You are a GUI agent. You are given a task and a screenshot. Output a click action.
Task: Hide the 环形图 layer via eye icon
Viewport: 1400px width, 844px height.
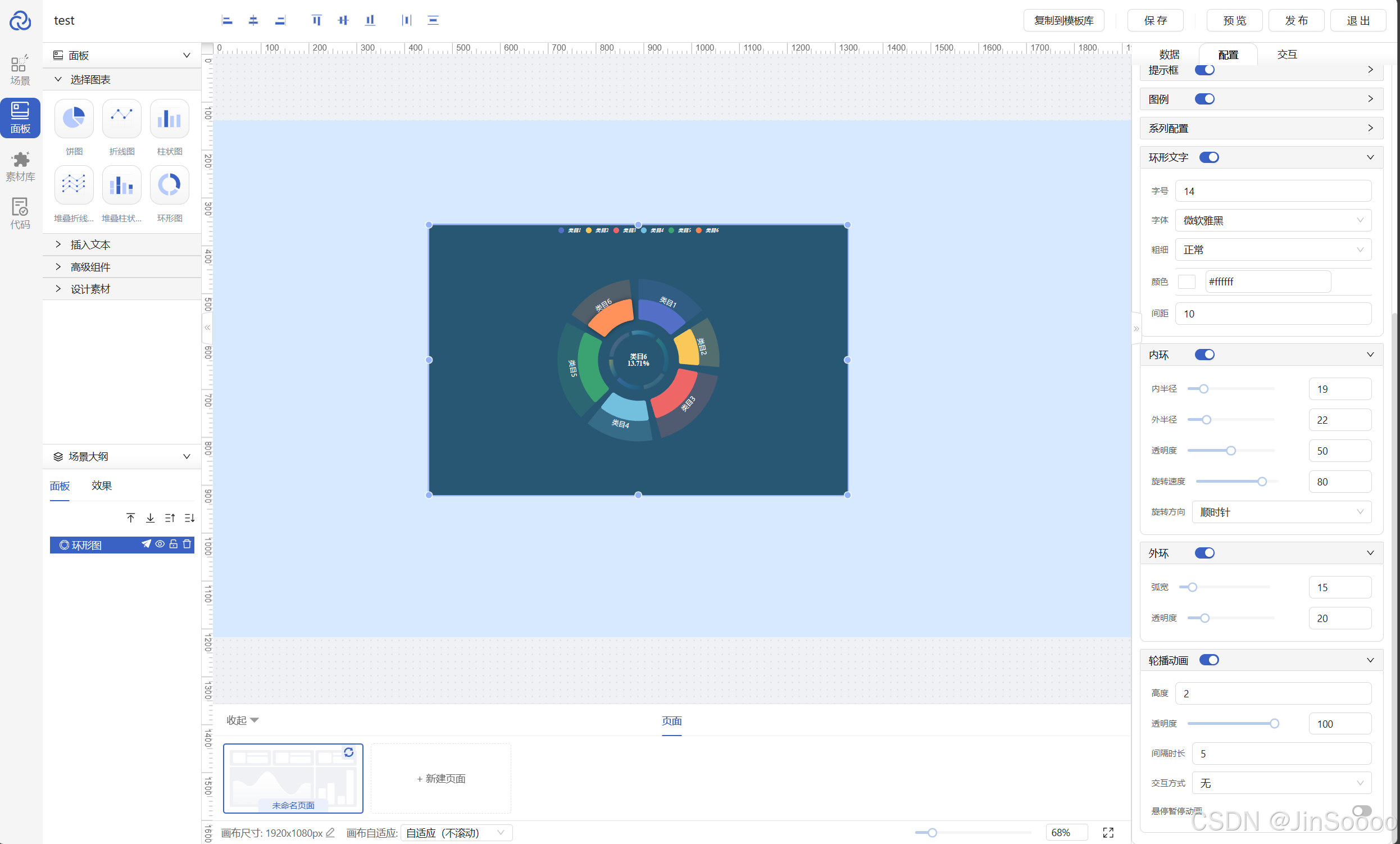(x=160, y=544)
